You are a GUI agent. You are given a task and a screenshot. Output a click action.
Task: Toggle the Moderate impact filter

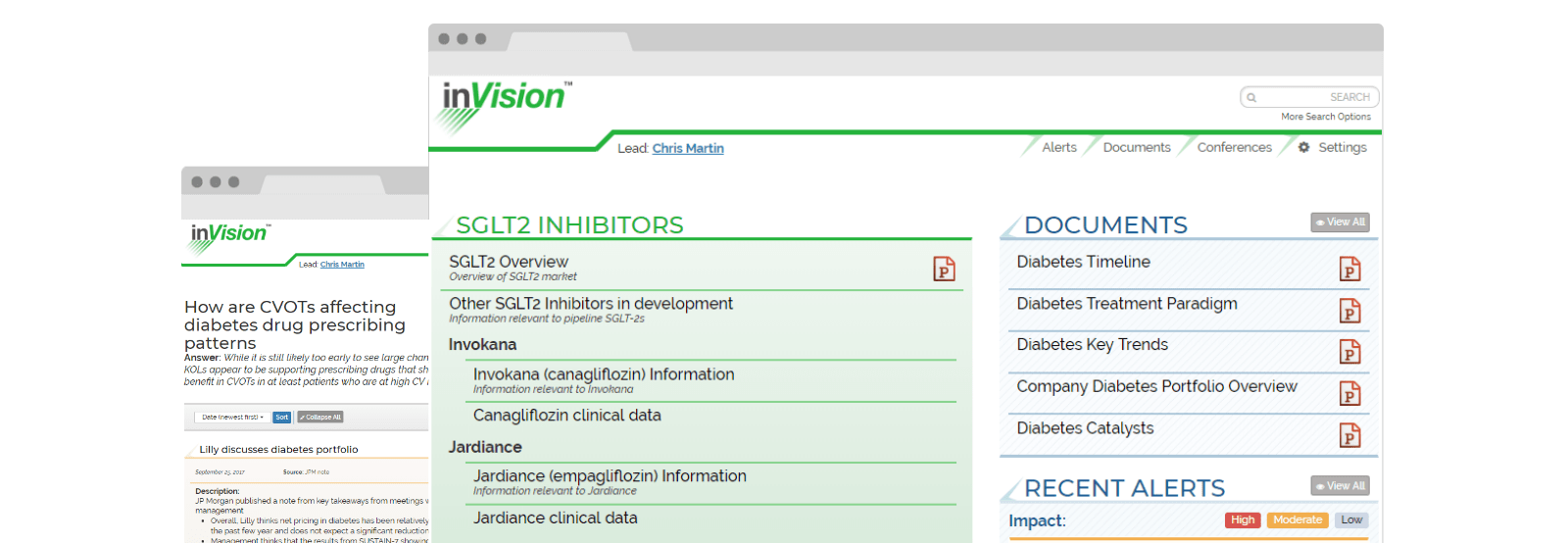point(1298,520)
